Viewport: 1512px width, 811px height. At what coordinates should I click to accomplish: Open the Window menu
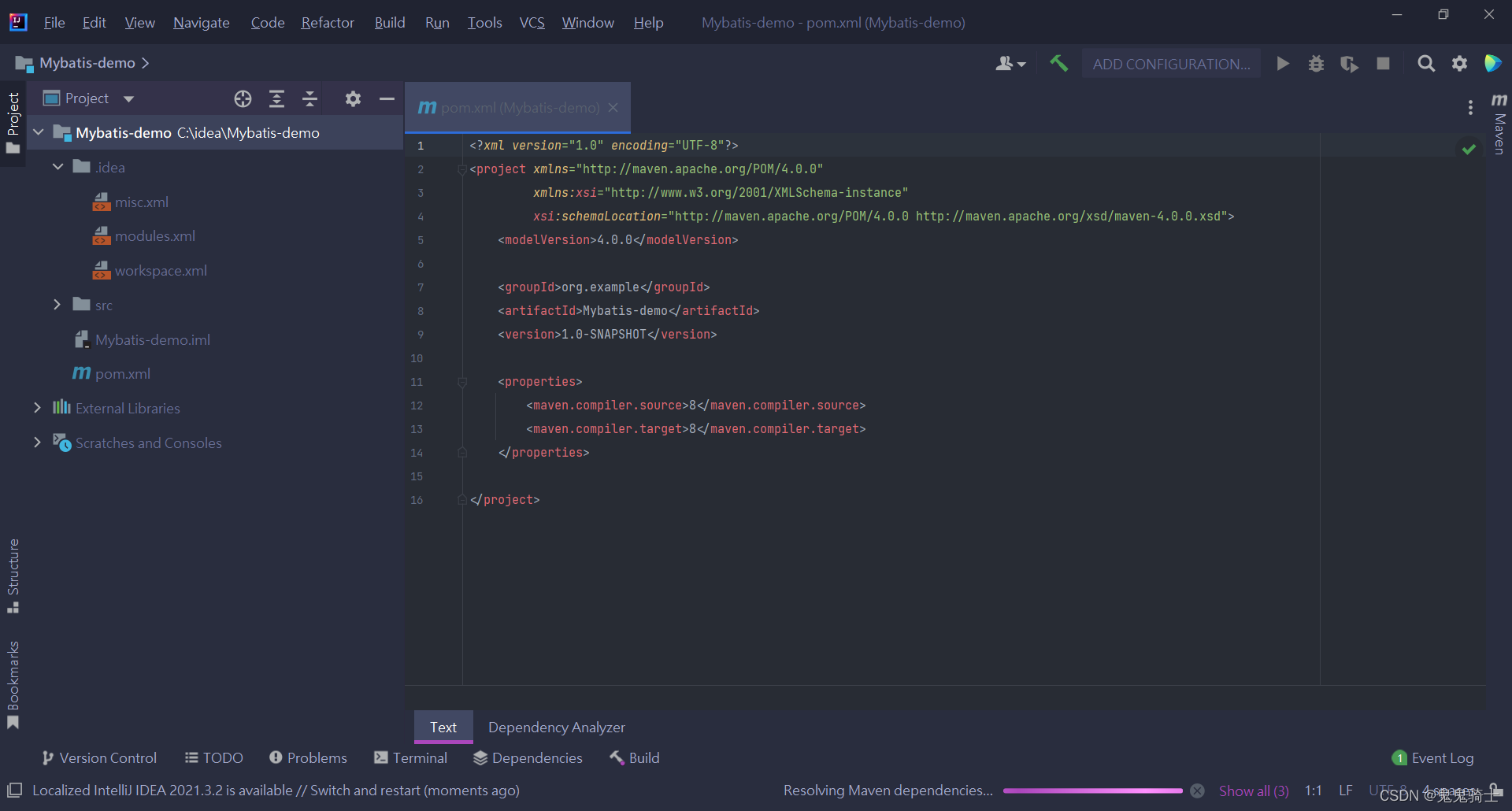[587, 23]
